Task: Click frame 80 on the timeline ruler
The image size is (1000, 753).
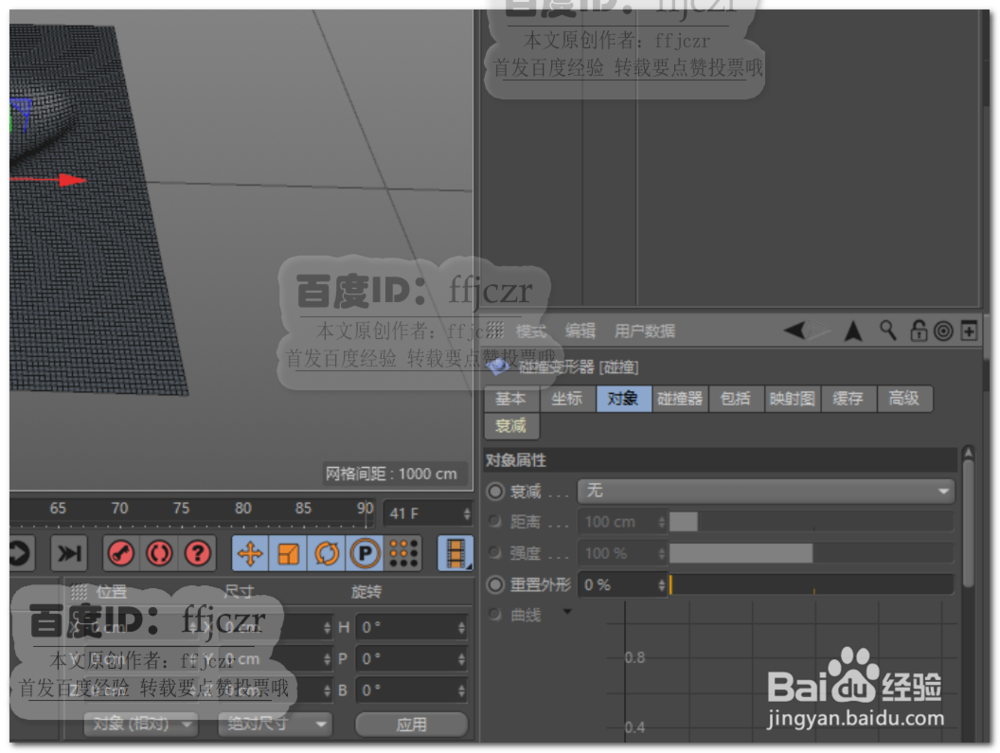Action: 243,508
